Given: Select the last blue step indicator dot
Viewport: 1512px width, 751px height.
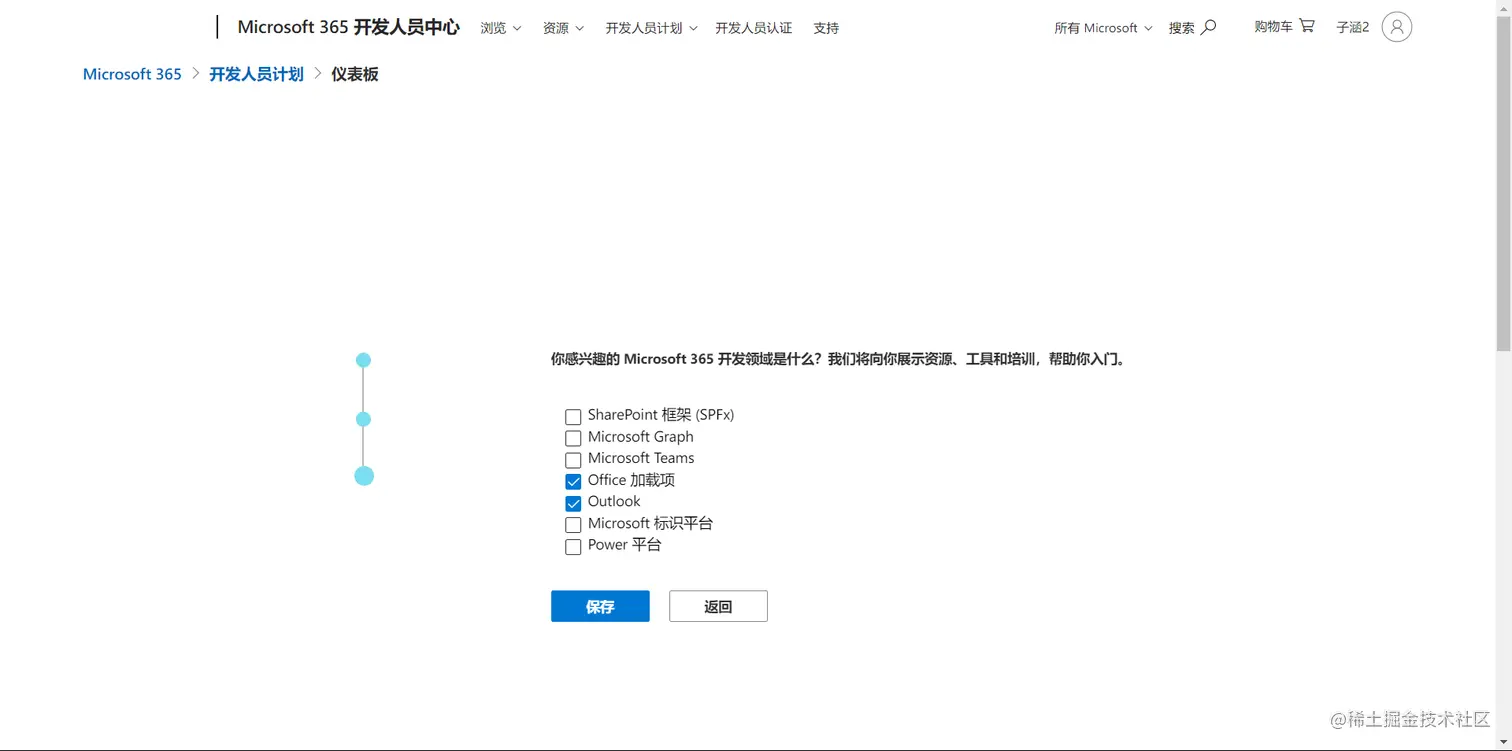Looking at the screenshot, I should point(363,476).
